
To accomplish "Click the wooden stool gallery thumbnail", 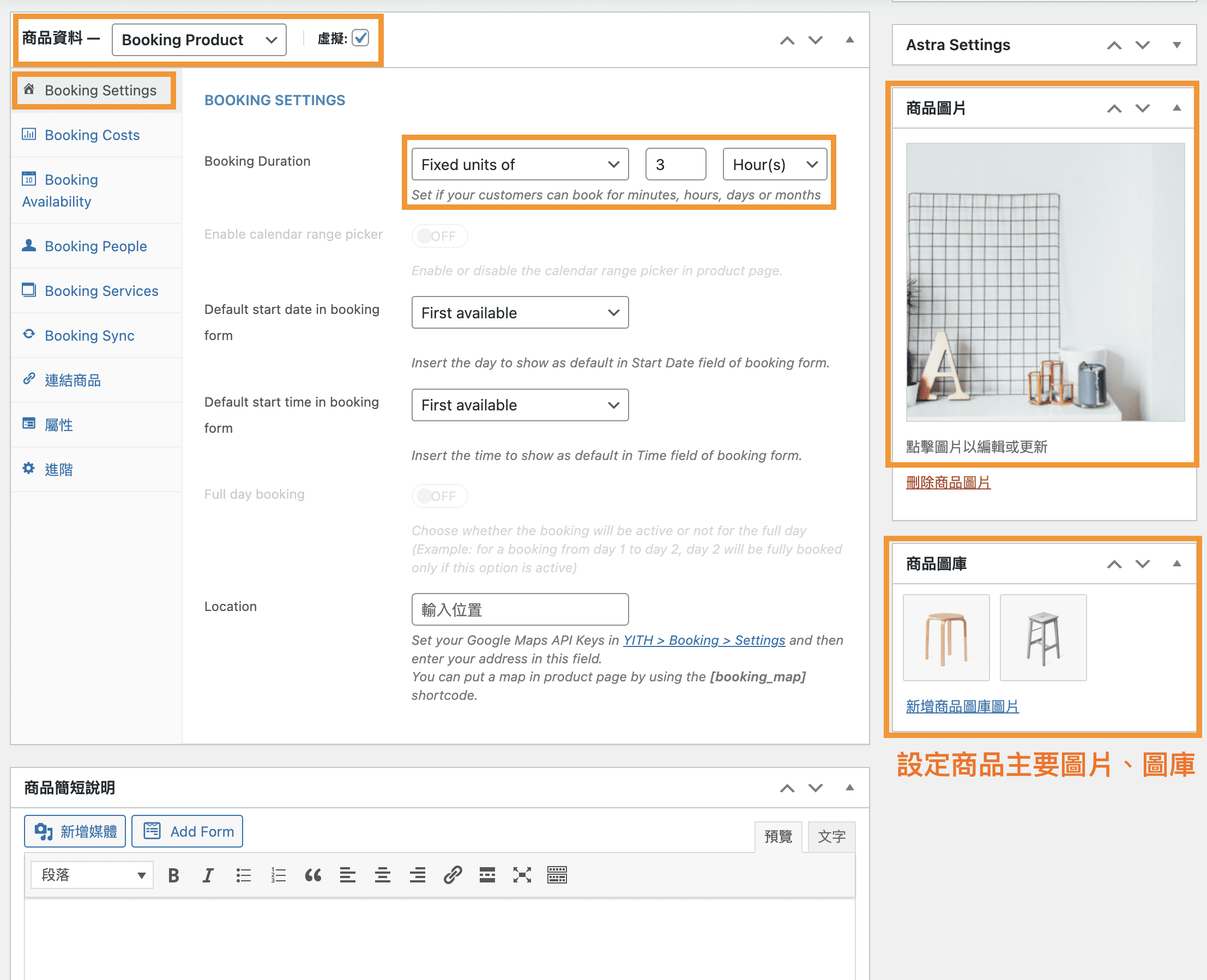I will (x=946, y=637).
